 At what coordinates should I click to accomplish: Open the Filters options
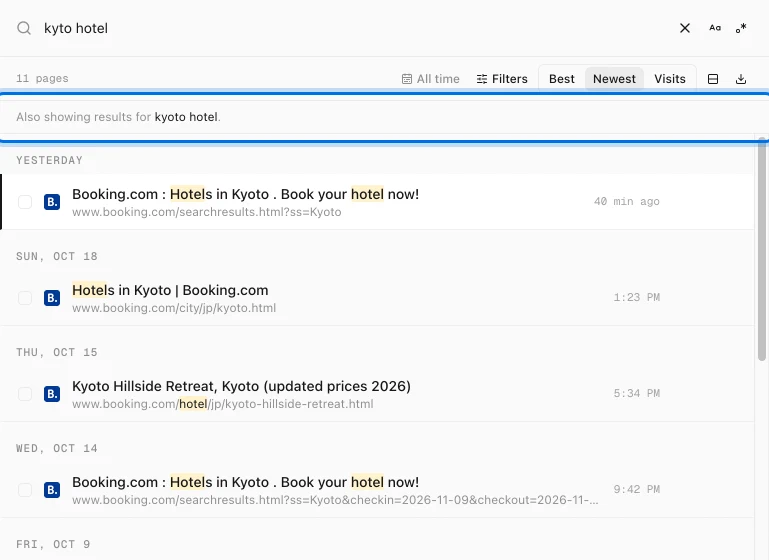[502, 79]
